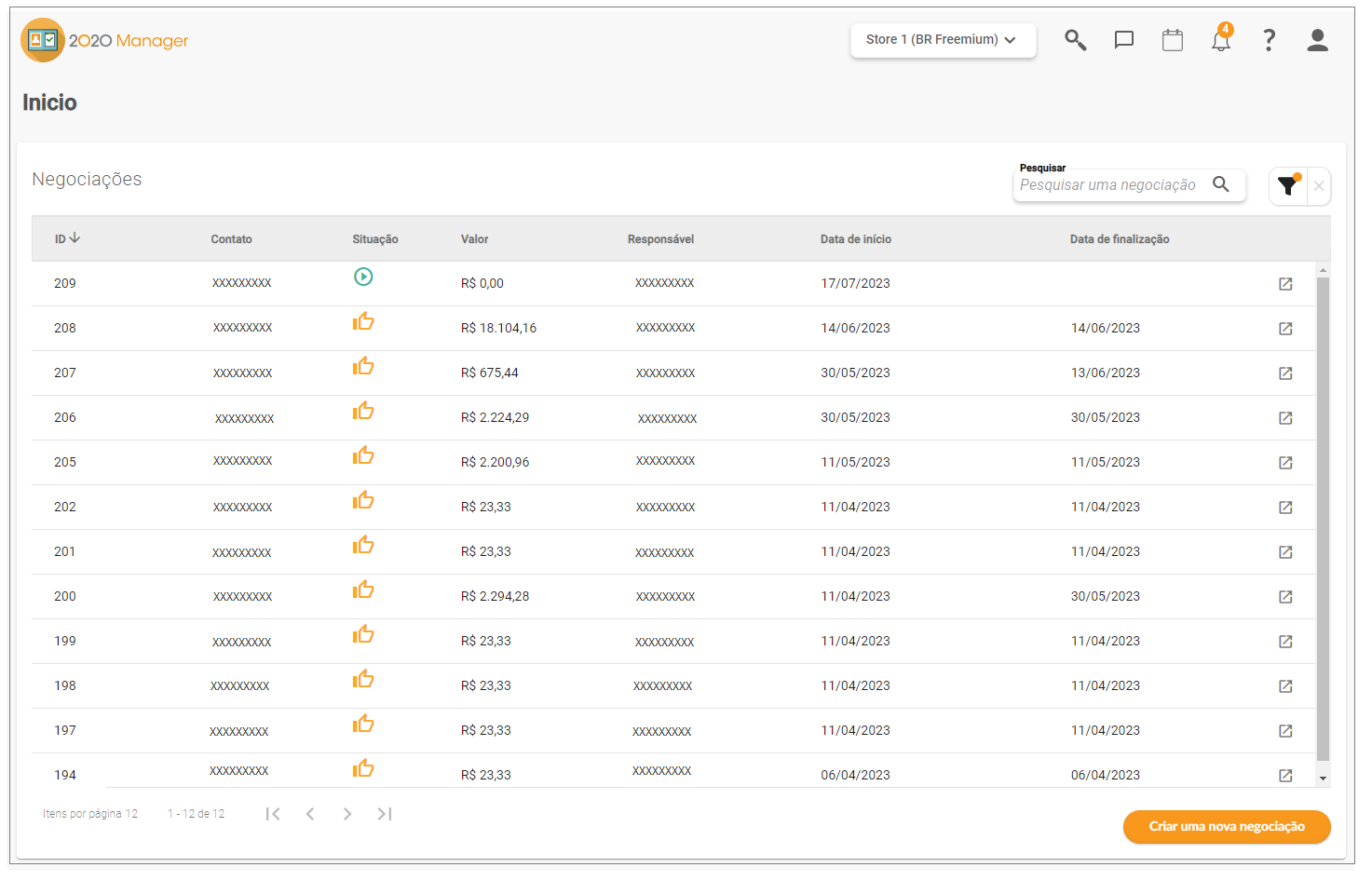The height and width of the screenshot is (881, 1372).
Task: Open the user profile icon
Action: point(1317,40)
